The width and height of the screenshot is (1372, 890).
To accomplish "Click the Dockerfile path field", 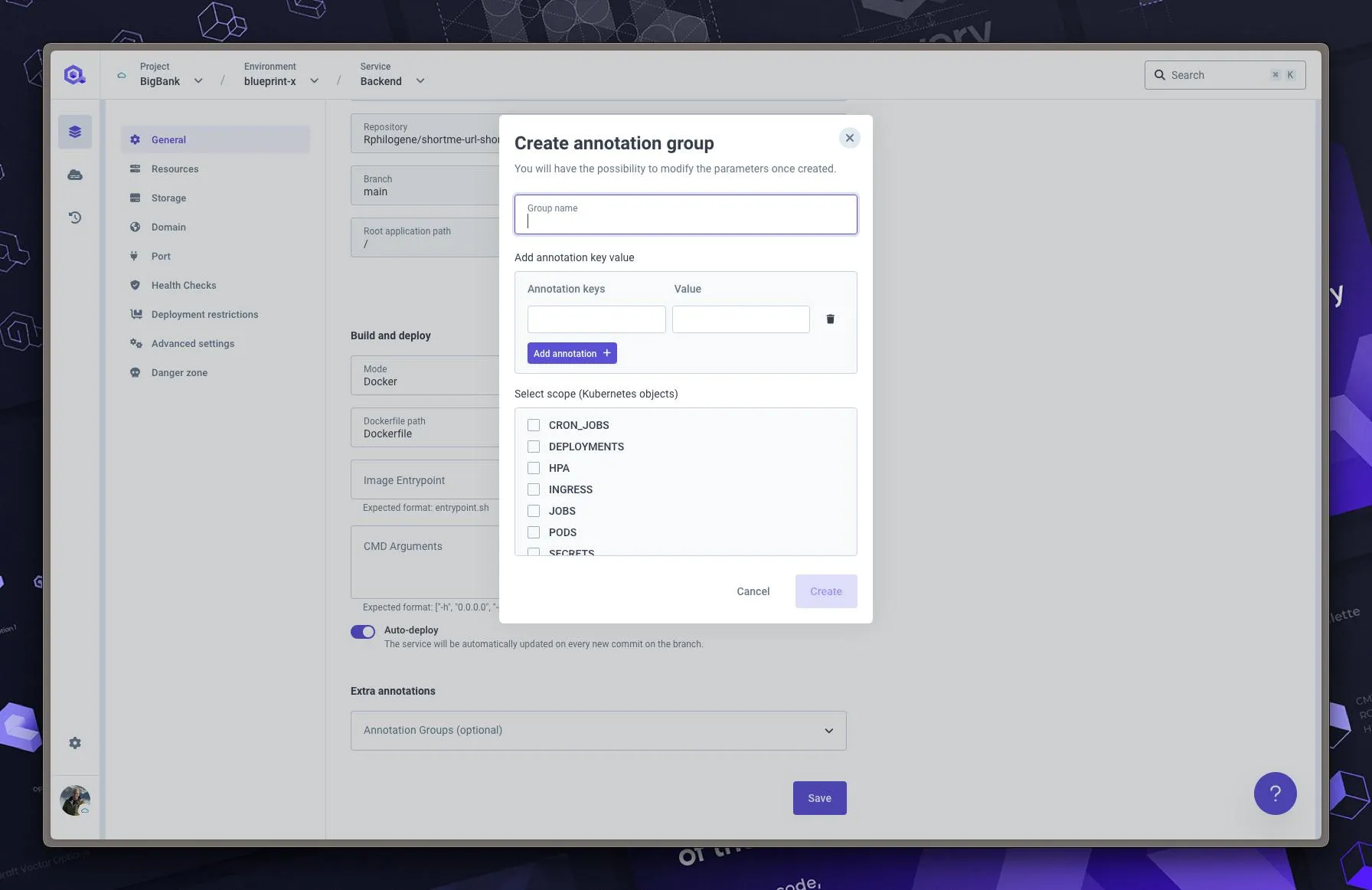I will [425, 427].
